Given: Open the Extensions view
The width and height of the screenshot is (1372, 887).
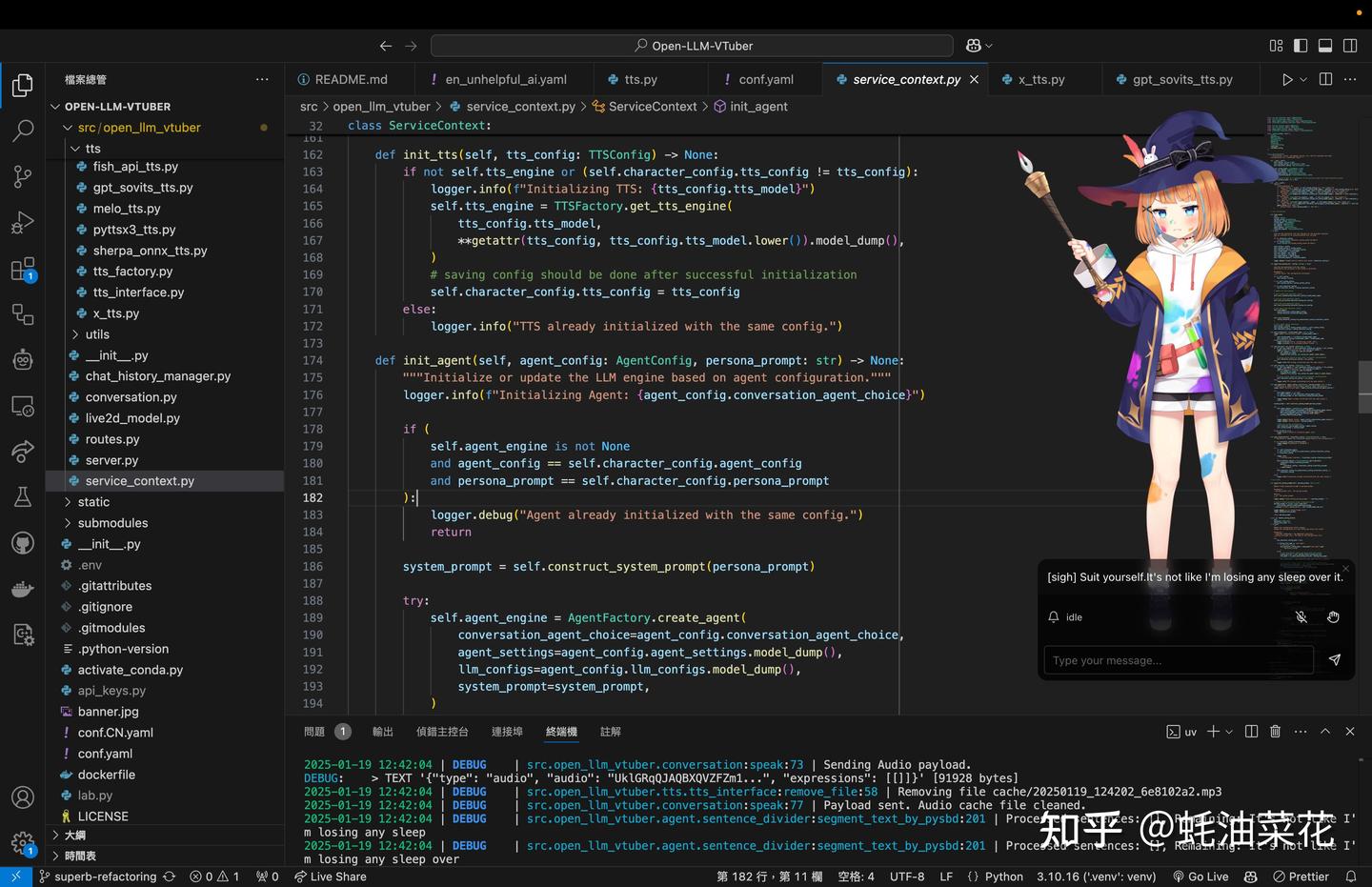Looking at the screenshot, I should (23, 270).
